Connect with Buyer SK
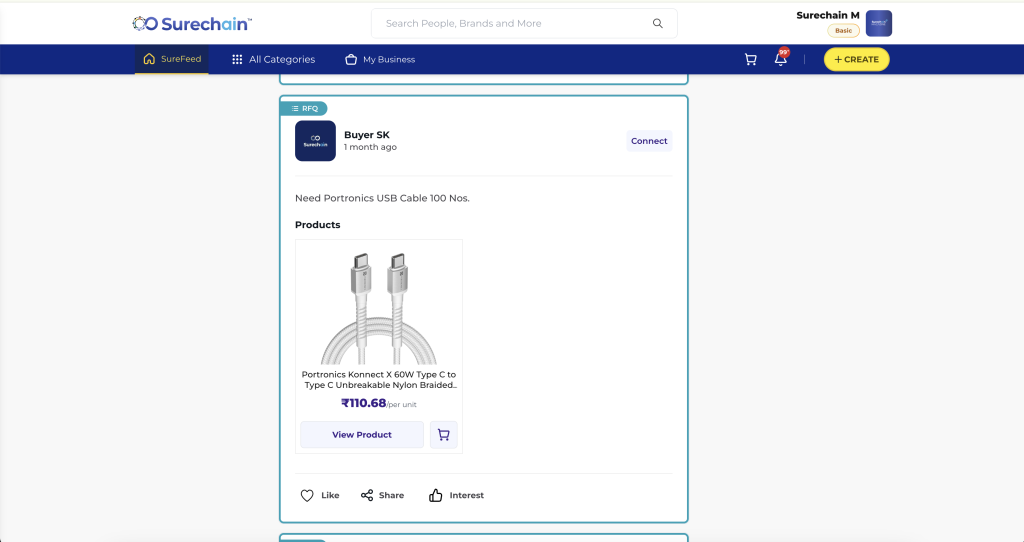 point(649,141)
